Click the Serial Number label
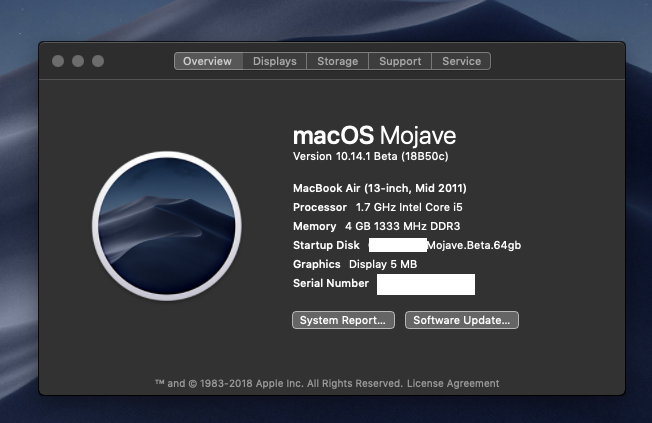The height and width of the screenshot is (423, 652). 331,283
